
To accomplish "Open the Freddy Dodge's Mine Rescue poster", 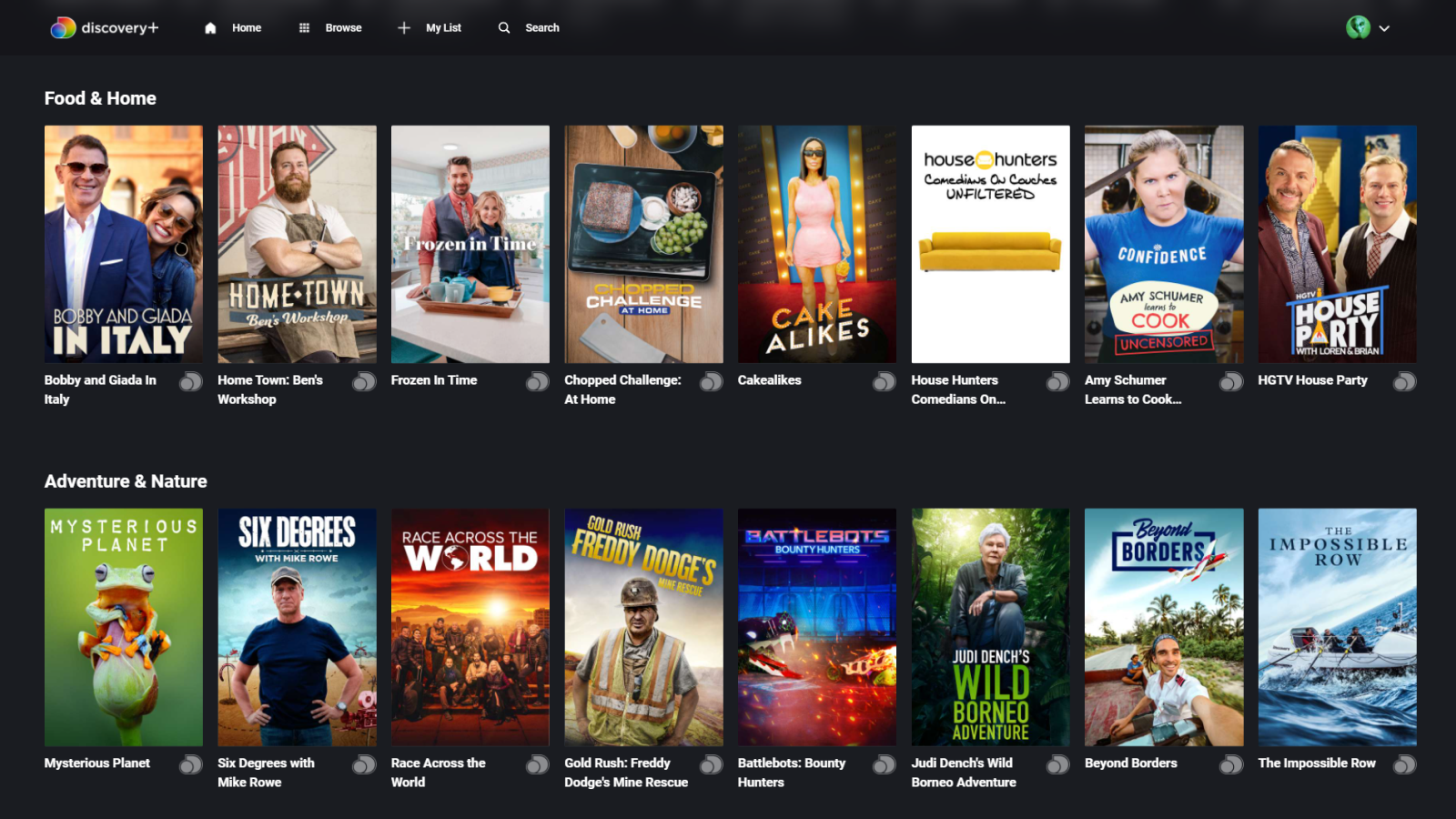I will tap(643, 627).
